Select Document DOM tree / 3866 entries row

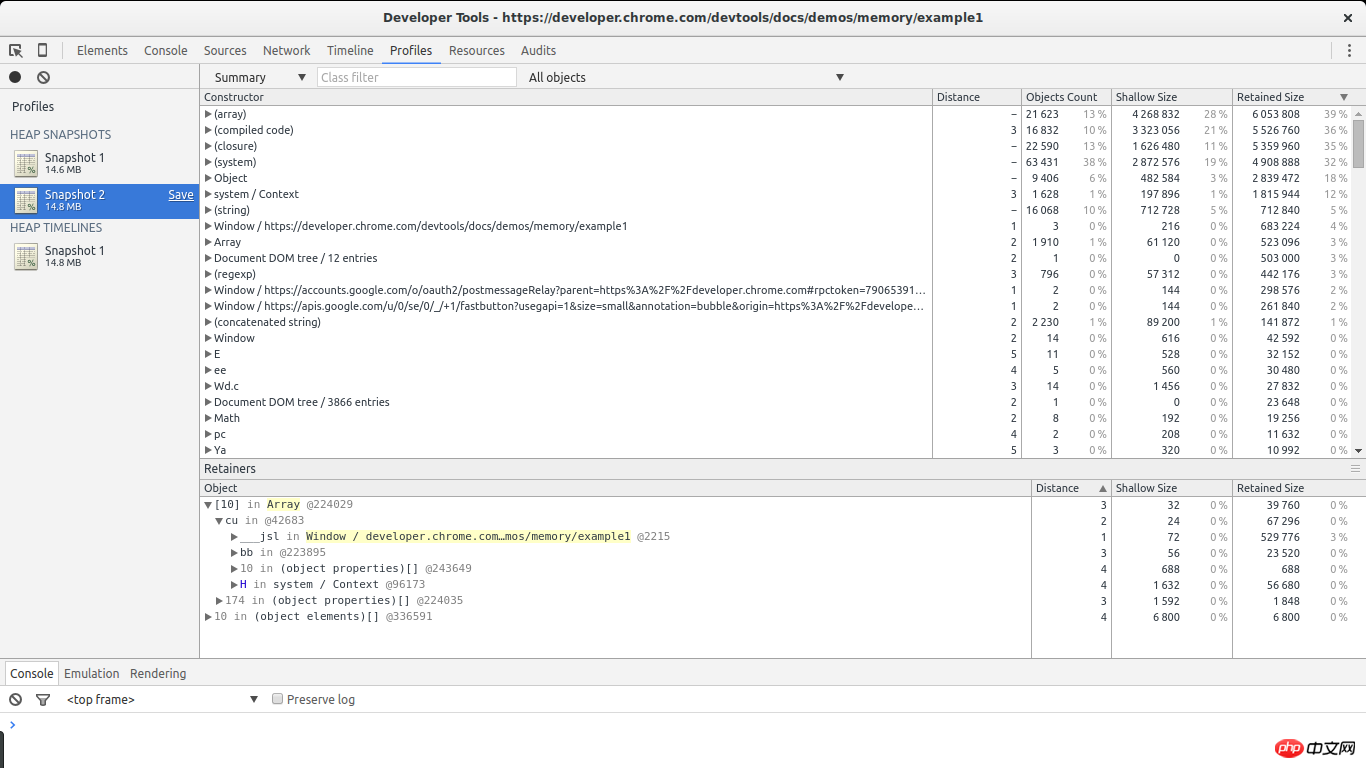[x=776, y=402]
